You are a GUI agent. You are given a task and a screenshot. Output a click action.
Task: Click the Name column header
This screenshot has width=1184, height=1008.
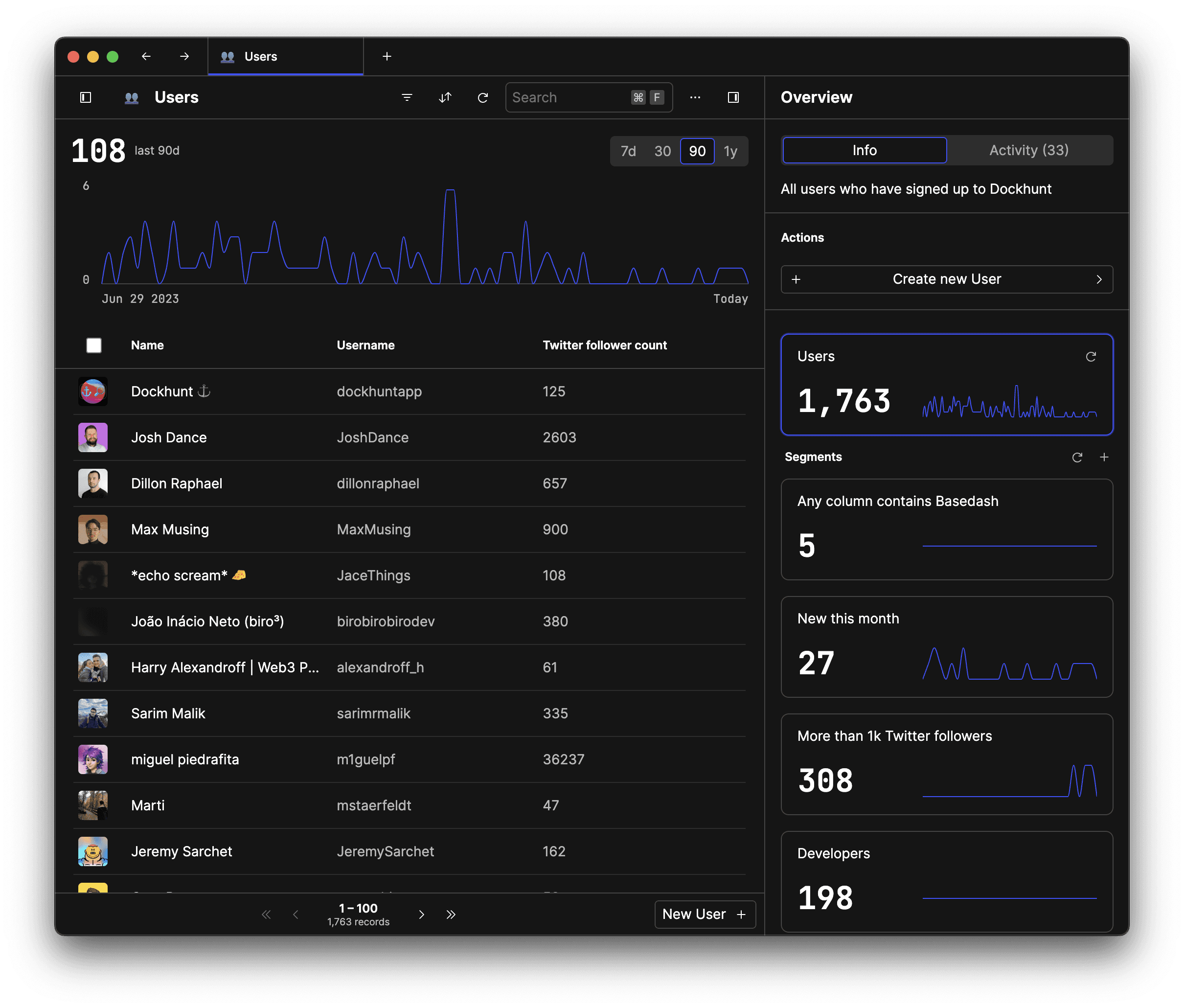point(147,345)
